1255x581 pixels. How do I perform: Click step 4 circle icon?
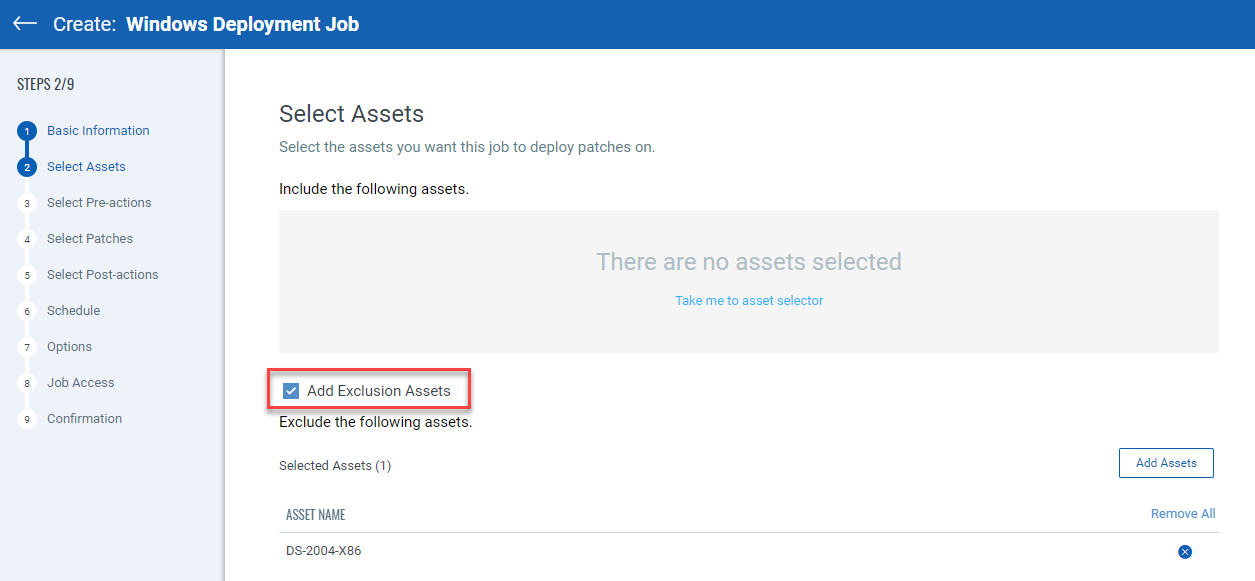coord(27,239)
